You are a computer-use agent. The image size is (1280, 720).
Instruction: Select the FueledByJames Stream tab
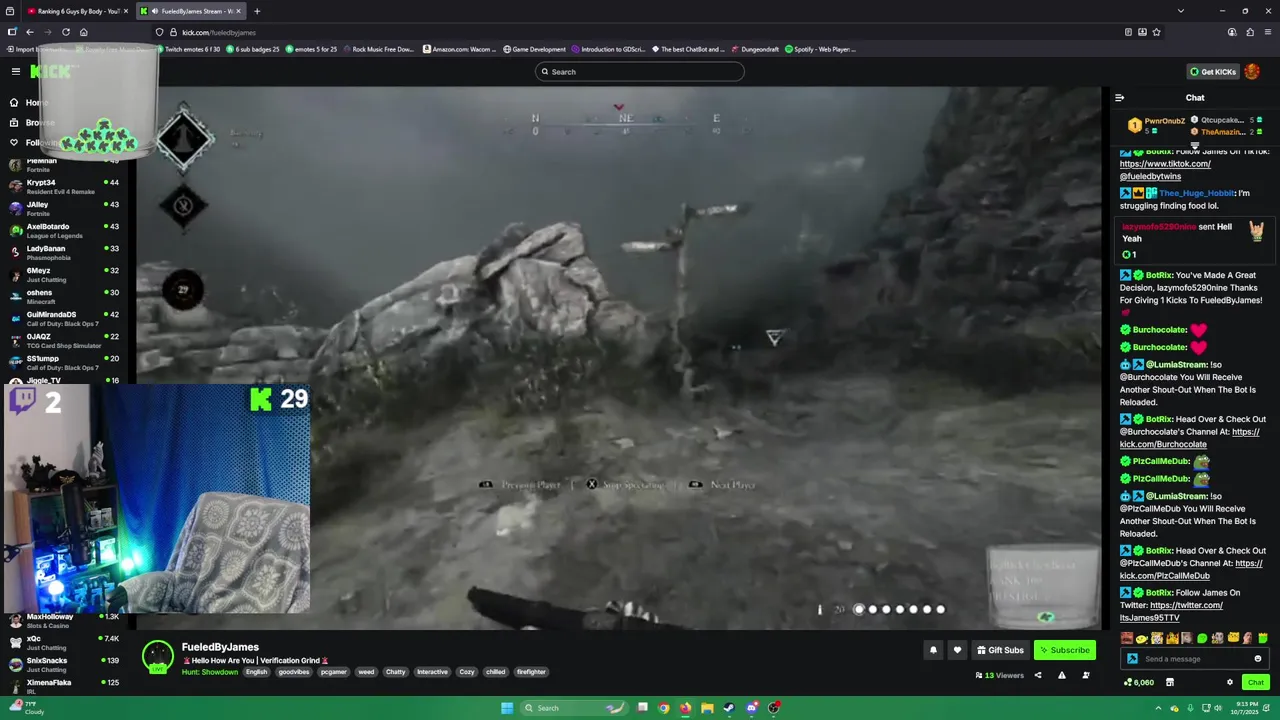click(x=190, y=11)
